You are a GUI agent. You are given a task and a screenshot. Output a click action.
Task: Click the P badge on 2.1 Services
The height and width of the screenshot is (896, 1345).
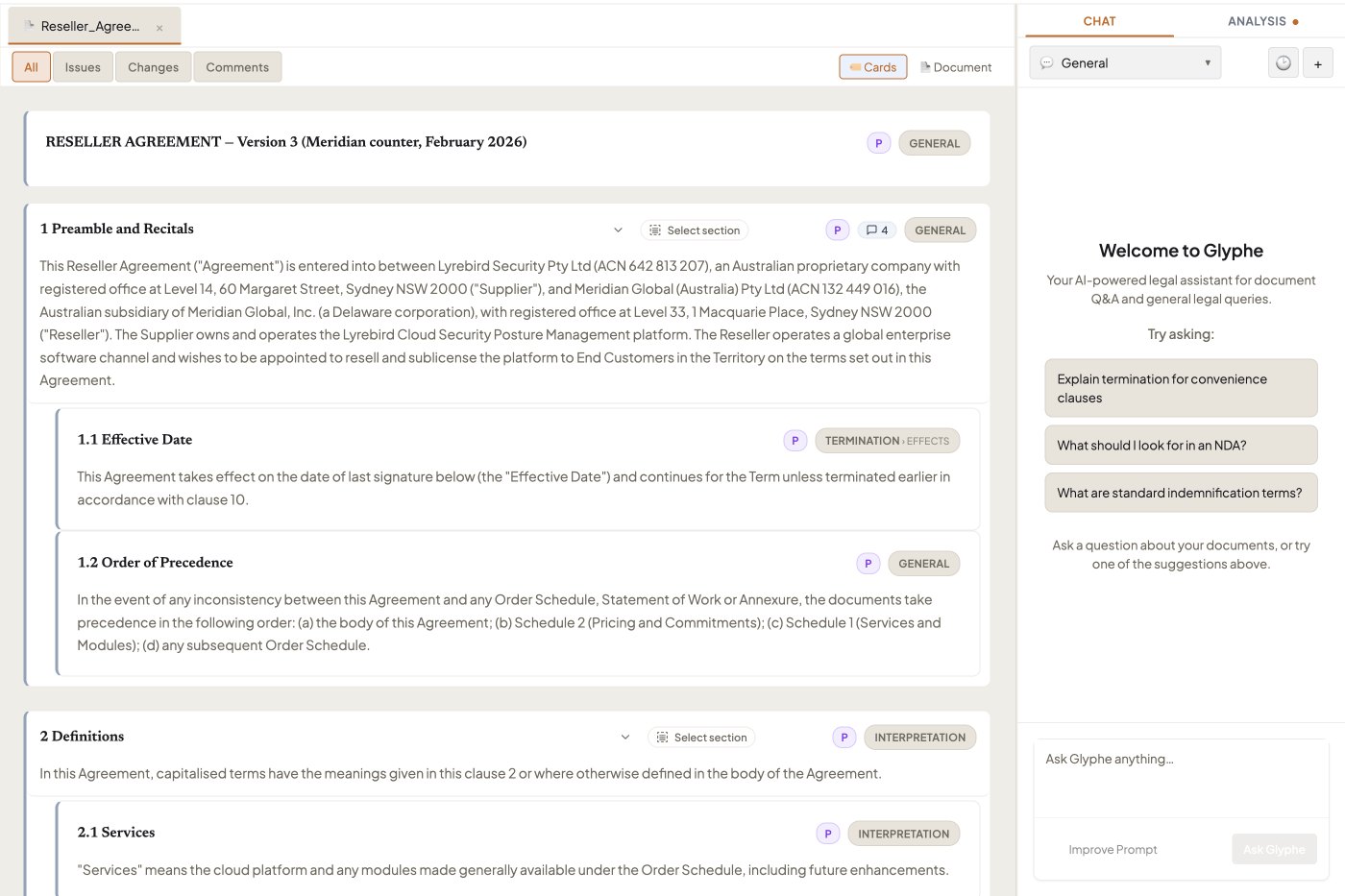click(x=828, y=834)
